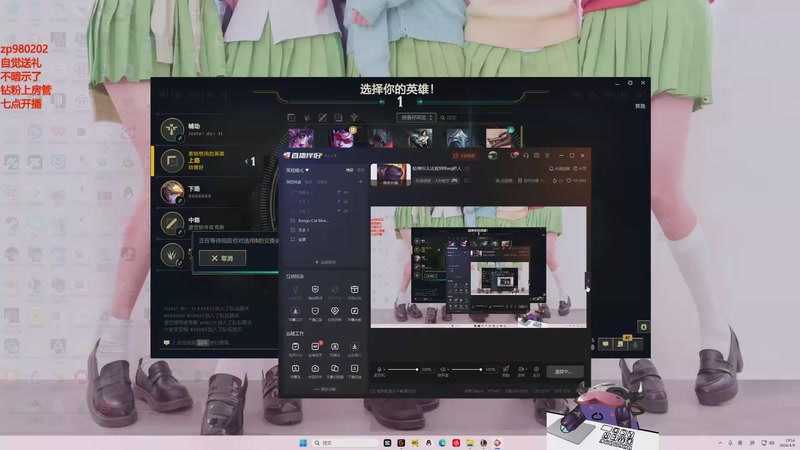Edit the stream title text
Viewport: 800px width, 450px height.
point(437,168)
